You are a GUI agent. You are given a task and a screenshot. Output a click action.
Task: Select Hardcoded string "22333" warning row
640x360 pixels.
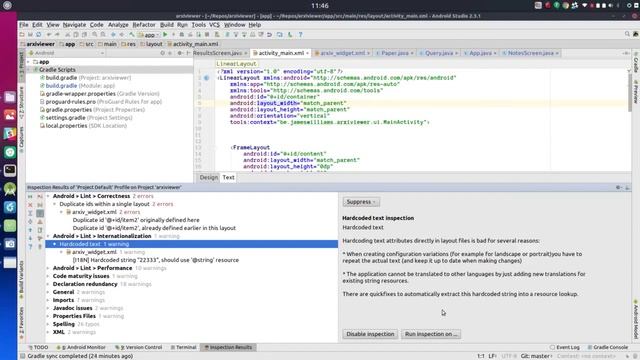(156, 260)
